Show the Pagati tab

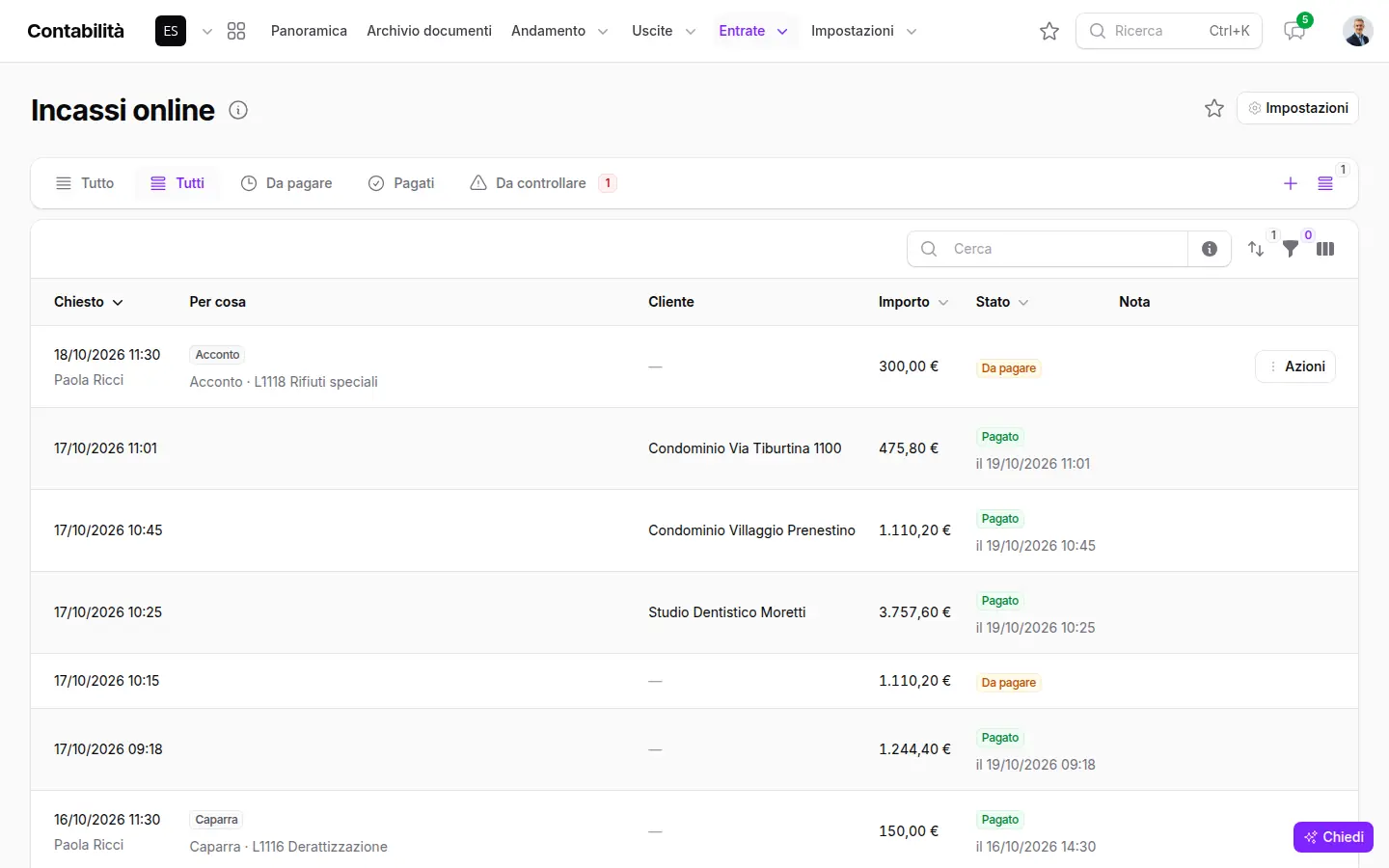coord(401,183)
